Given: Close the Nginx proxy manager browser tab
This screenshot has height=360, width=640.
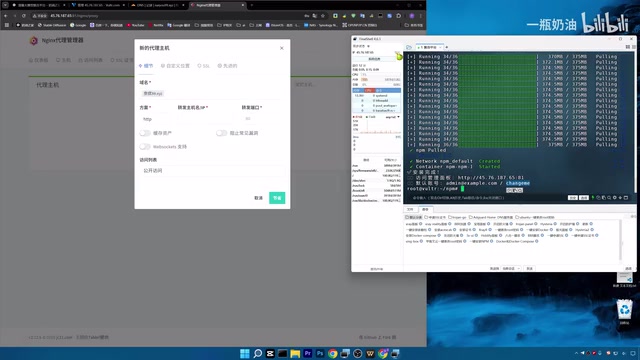Looking at the screenshot, I should tap(243, 5).
